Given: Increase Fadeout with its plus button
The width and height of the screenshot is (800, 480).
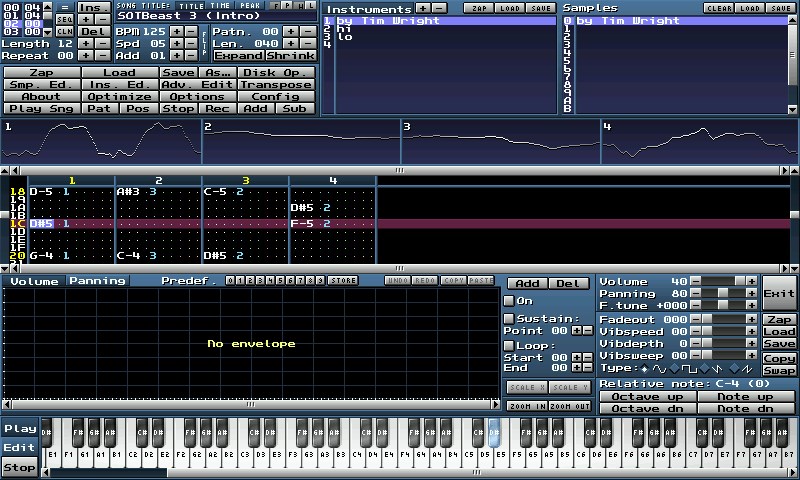Looking at the screenshot, I should 752,319.
